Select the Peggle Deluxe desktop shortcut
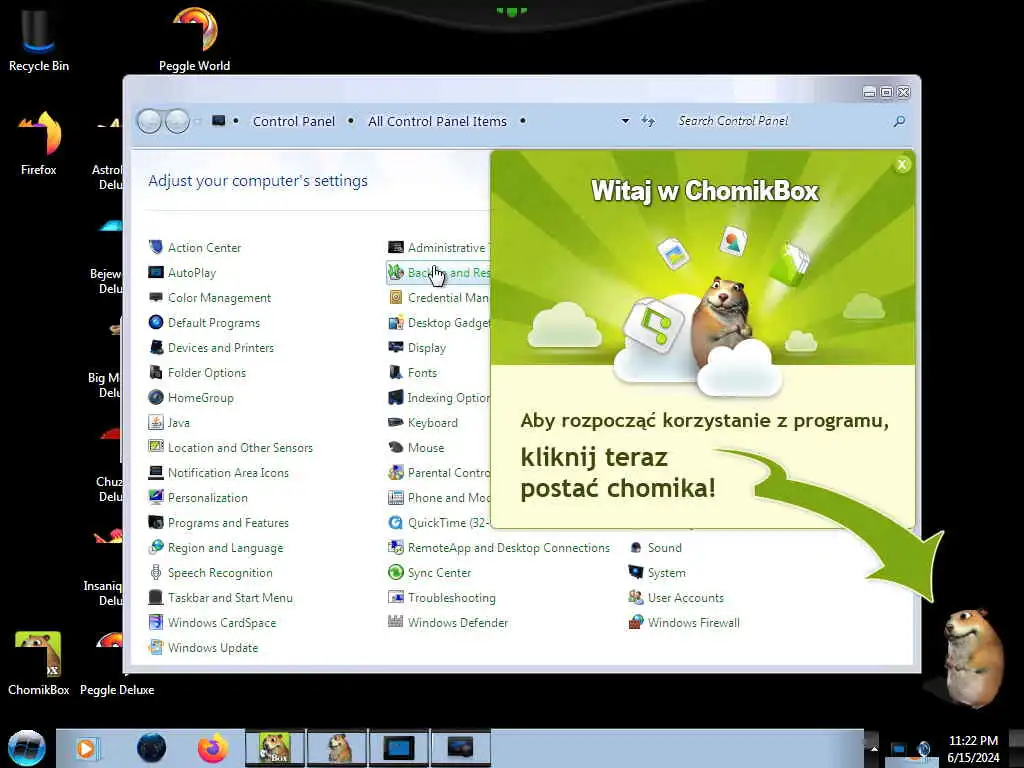Viewport: 1024px width, 768px height. click(117, 662)
